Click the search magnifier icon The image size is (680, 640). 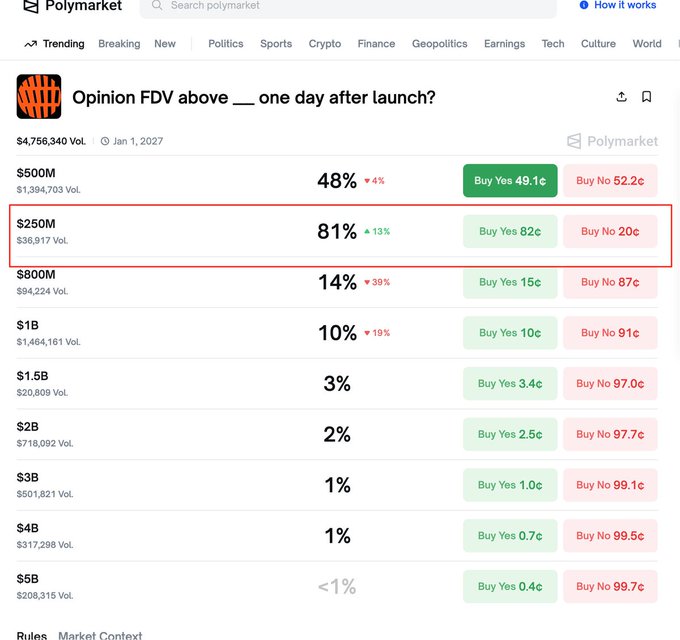point(156,6)
